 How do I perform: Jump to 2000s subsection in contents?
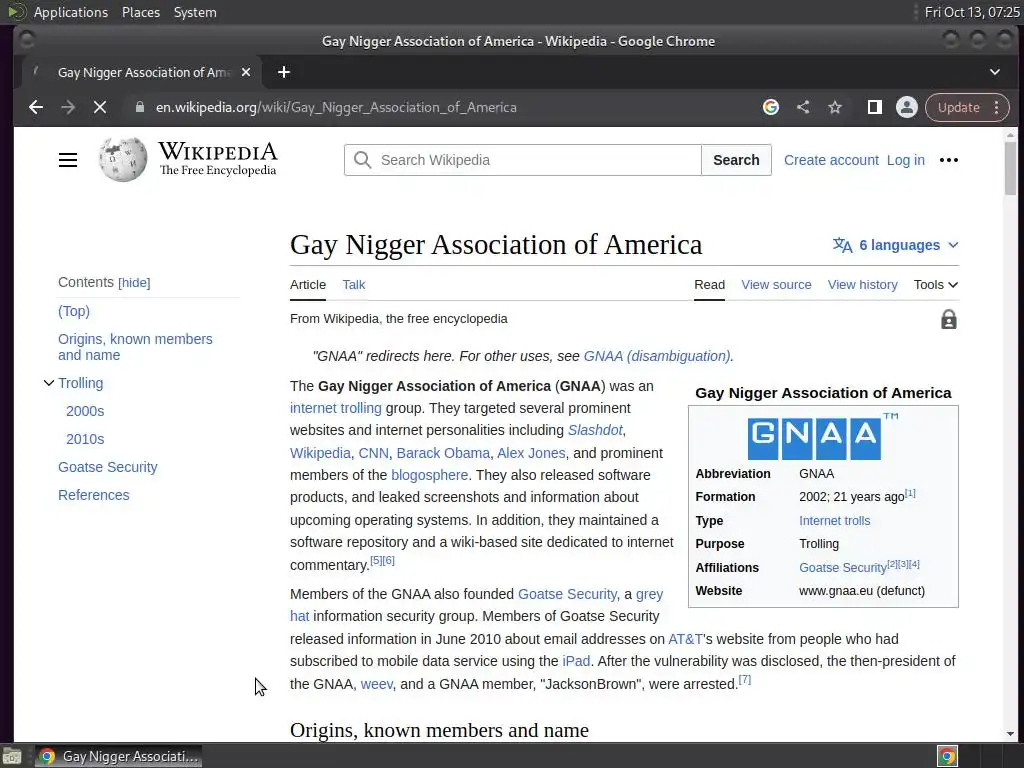85,411
